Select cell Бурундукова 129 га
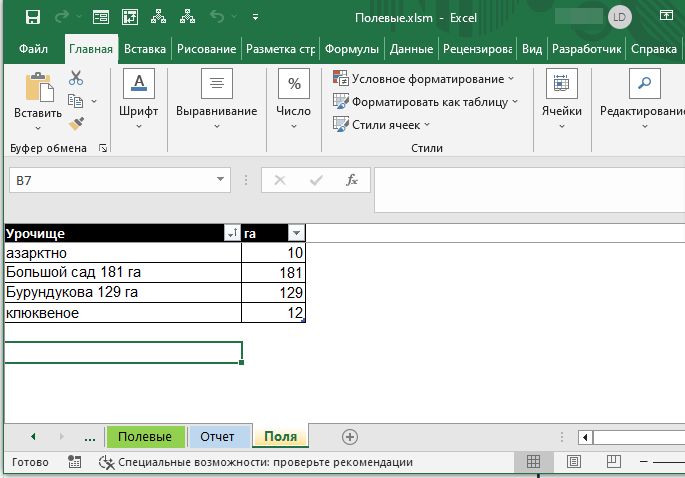685x478 pixels. [x=123, y=292]
